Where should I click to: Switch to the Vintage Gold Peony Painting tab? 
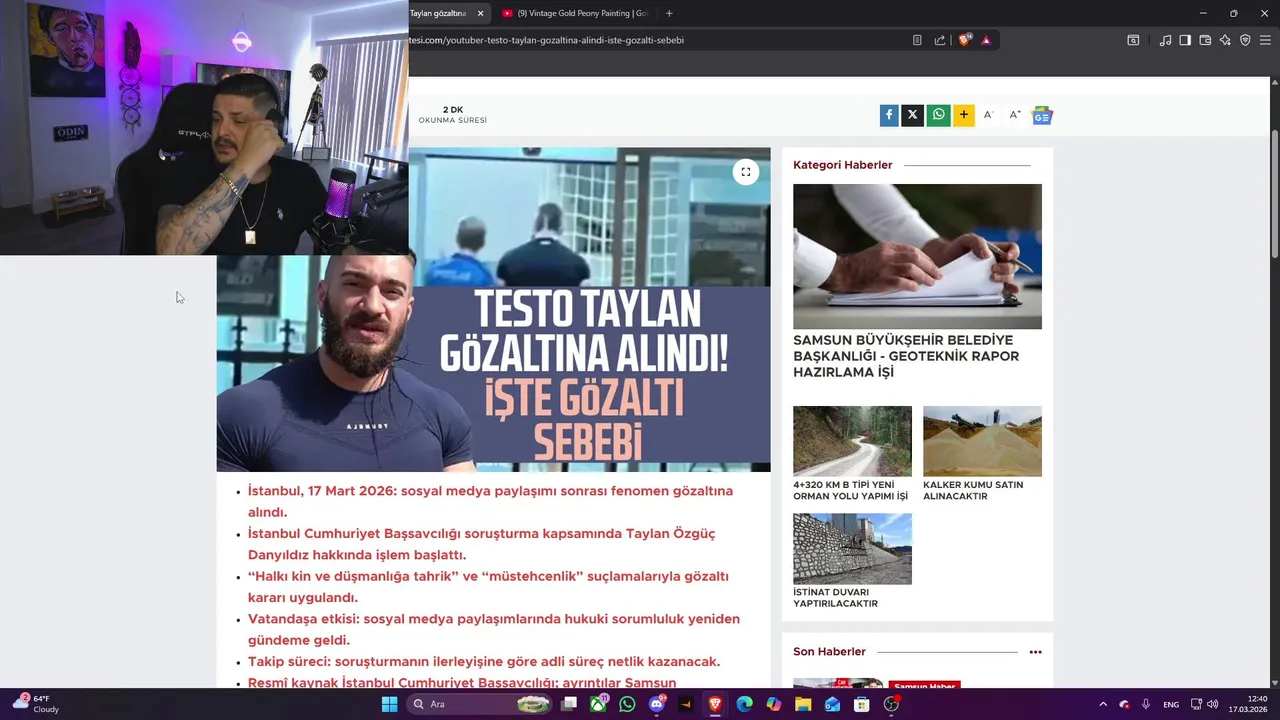[x=575, y=13]
